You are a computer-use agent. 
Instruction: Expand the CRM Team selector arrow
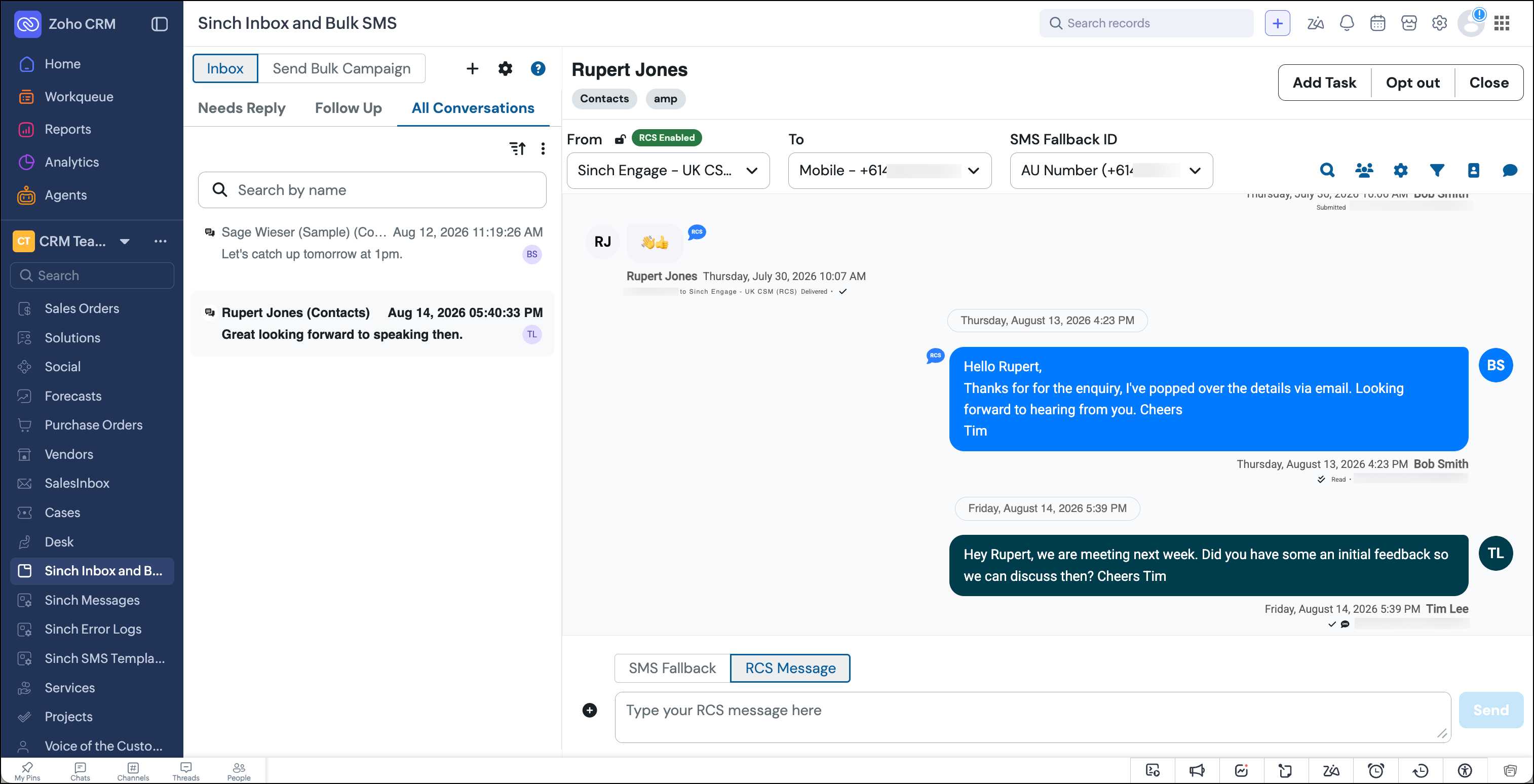[x=125, y=241]
